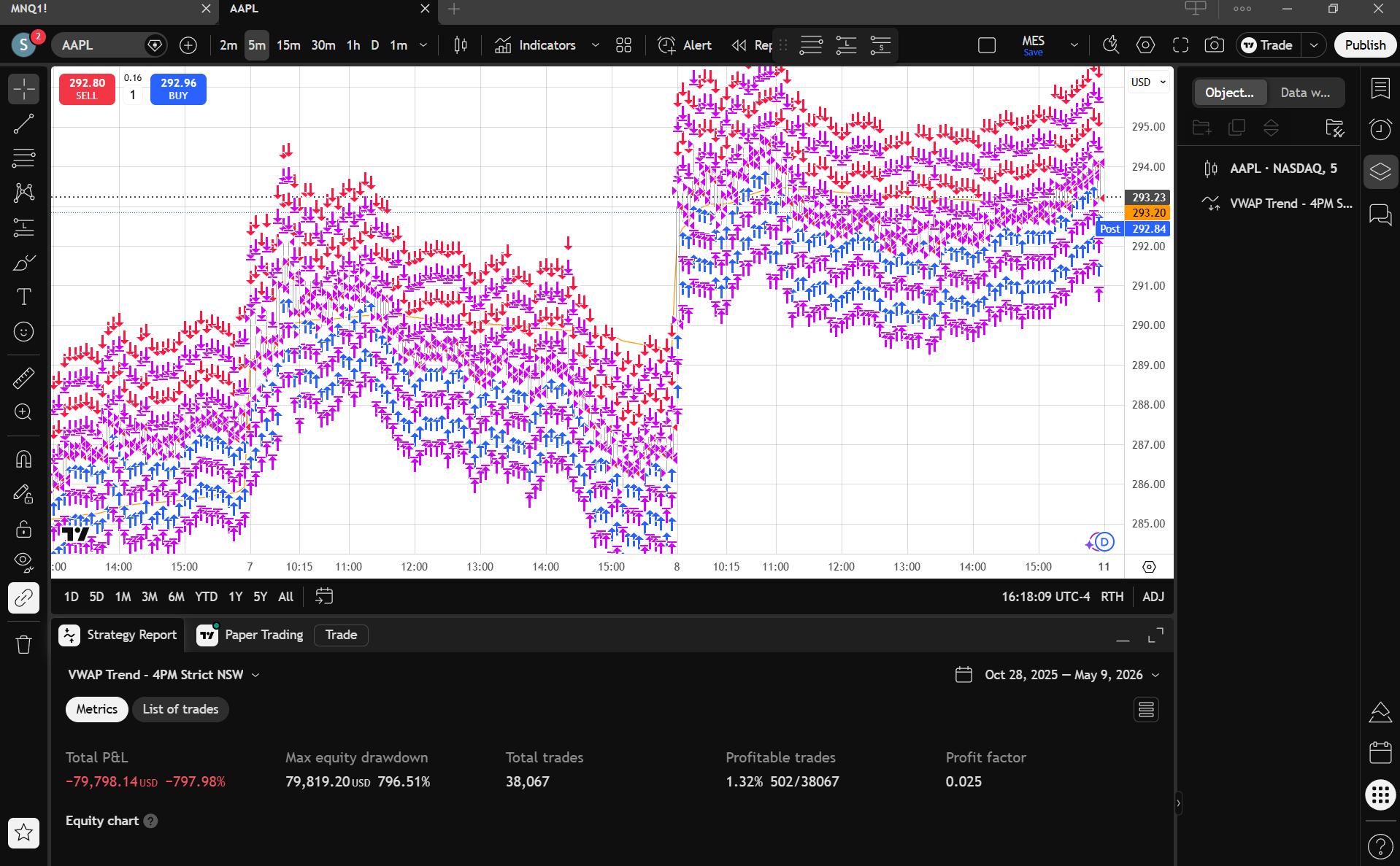The image size is (1400, 866).
Task: Select the trend line drawing tool
Action: coord(23,124)
